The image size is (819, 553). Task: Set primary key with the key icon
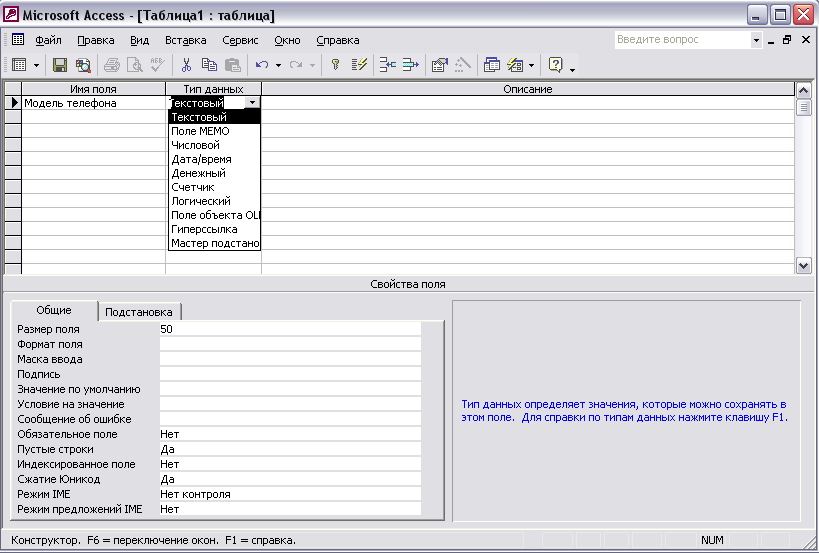335,65
